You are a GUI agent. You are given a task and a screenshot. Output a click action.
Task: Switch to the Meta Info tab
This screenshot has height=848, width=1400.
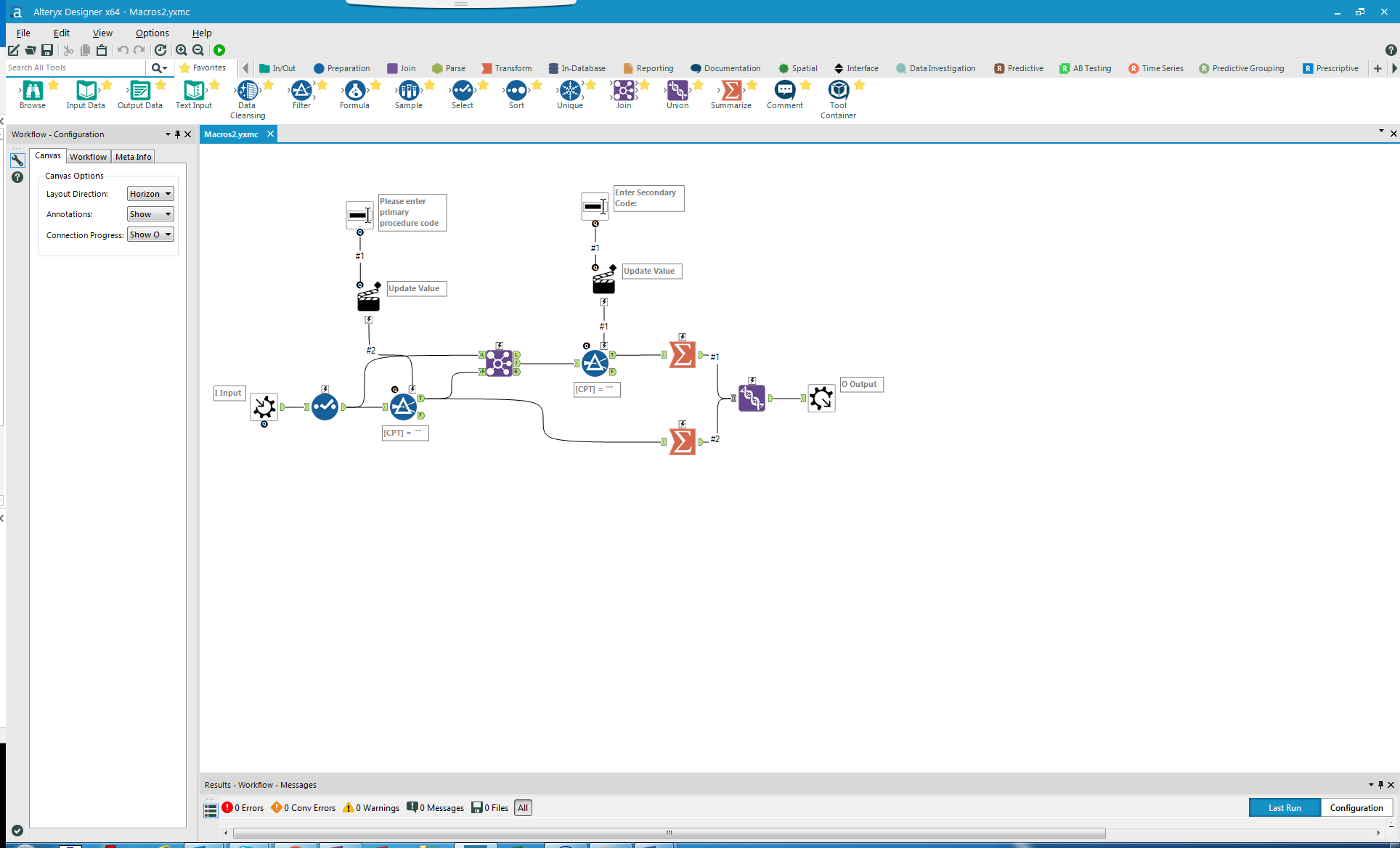click(x=133, y=156)
